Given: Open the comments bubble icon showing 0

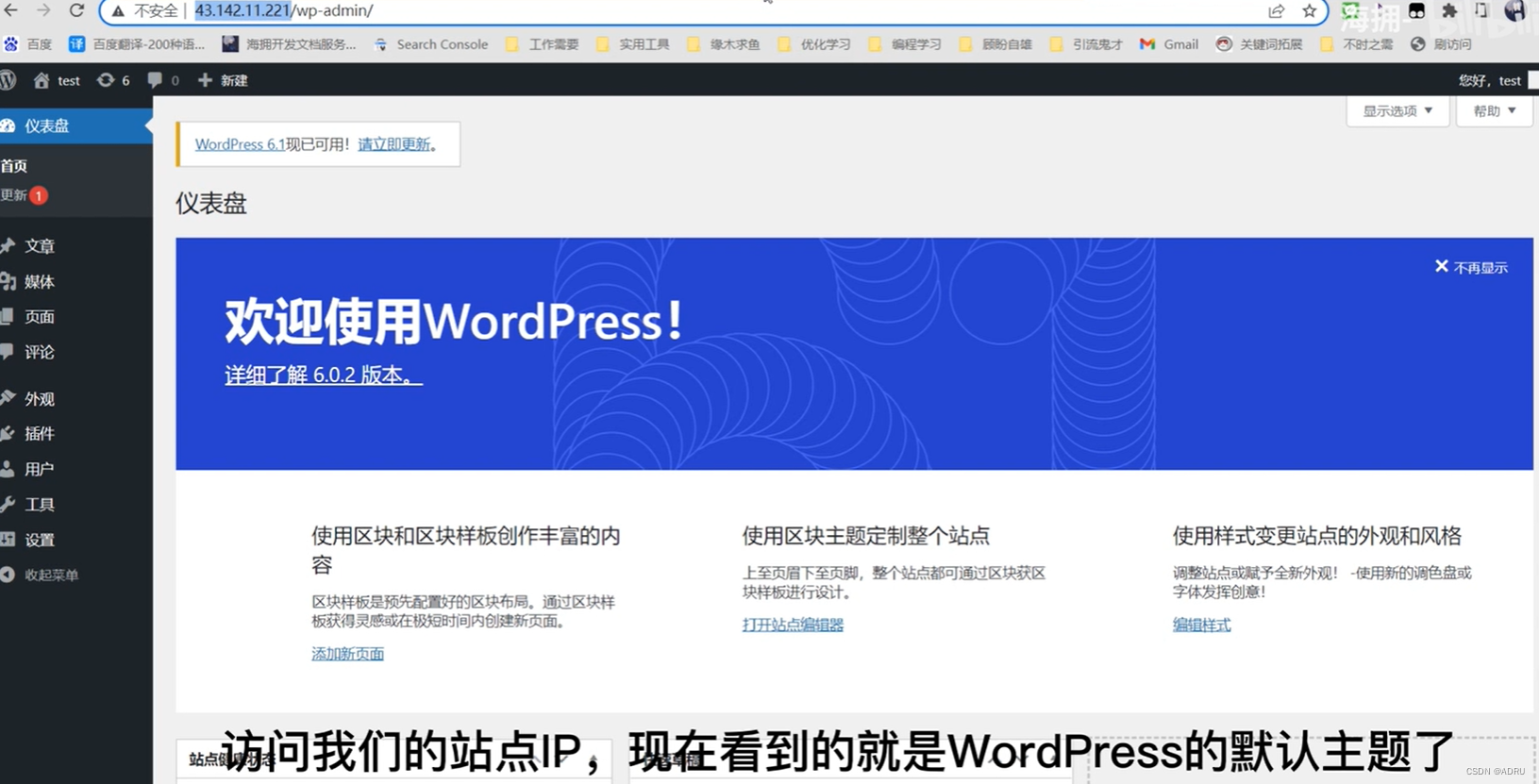Looking at the screenshot, I should (163, 80).
